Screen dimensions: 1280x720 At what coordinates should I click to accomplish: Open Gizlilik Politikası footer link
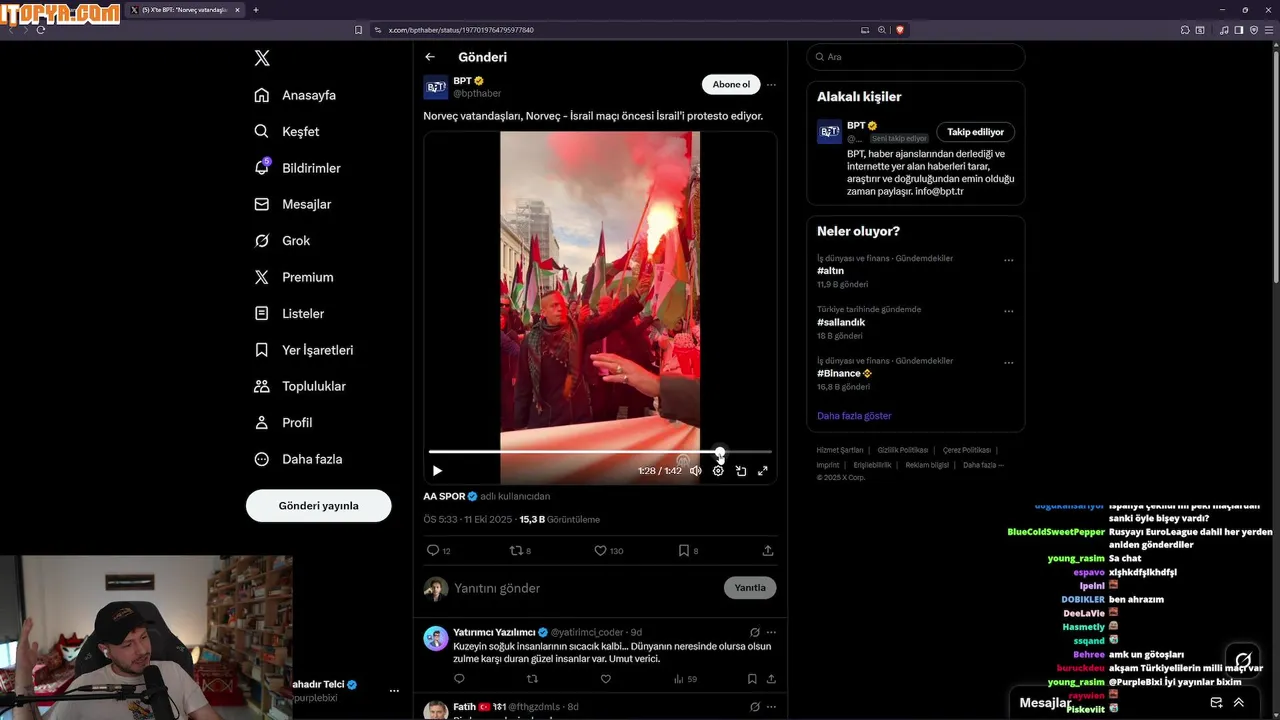[903, 450]
